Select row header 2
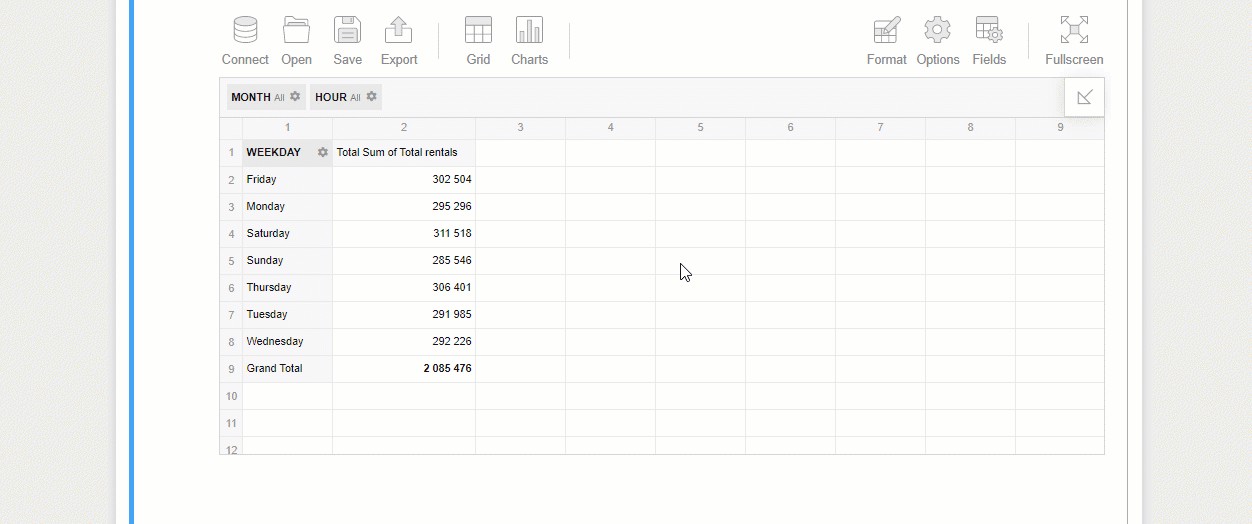The width and height of the screenshot is (1252, 524). [x=231, y=180]
